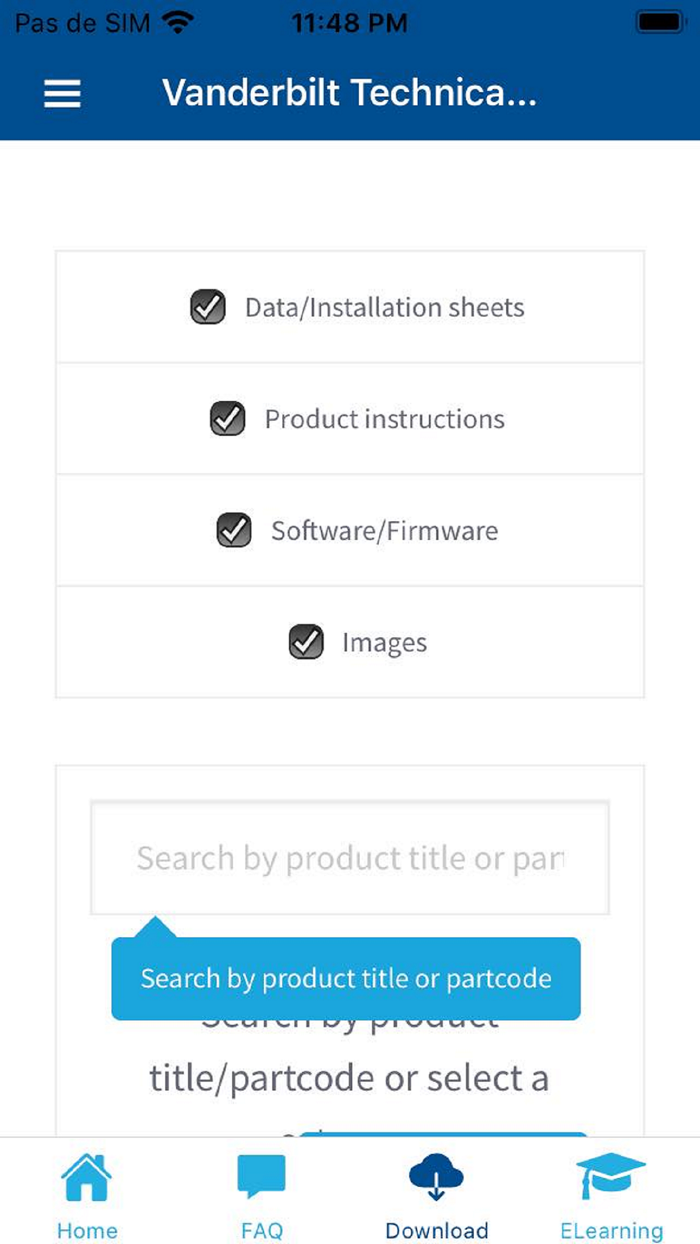
Task: Click the "Product instructions" label text
Action: tap(384, 419)
